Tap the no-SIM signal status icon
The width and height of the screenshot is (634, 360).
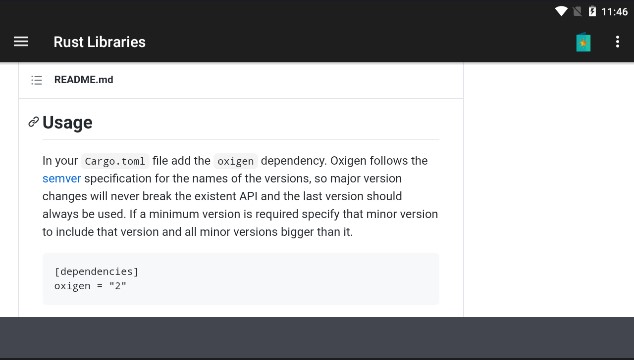tap(577, 11)
